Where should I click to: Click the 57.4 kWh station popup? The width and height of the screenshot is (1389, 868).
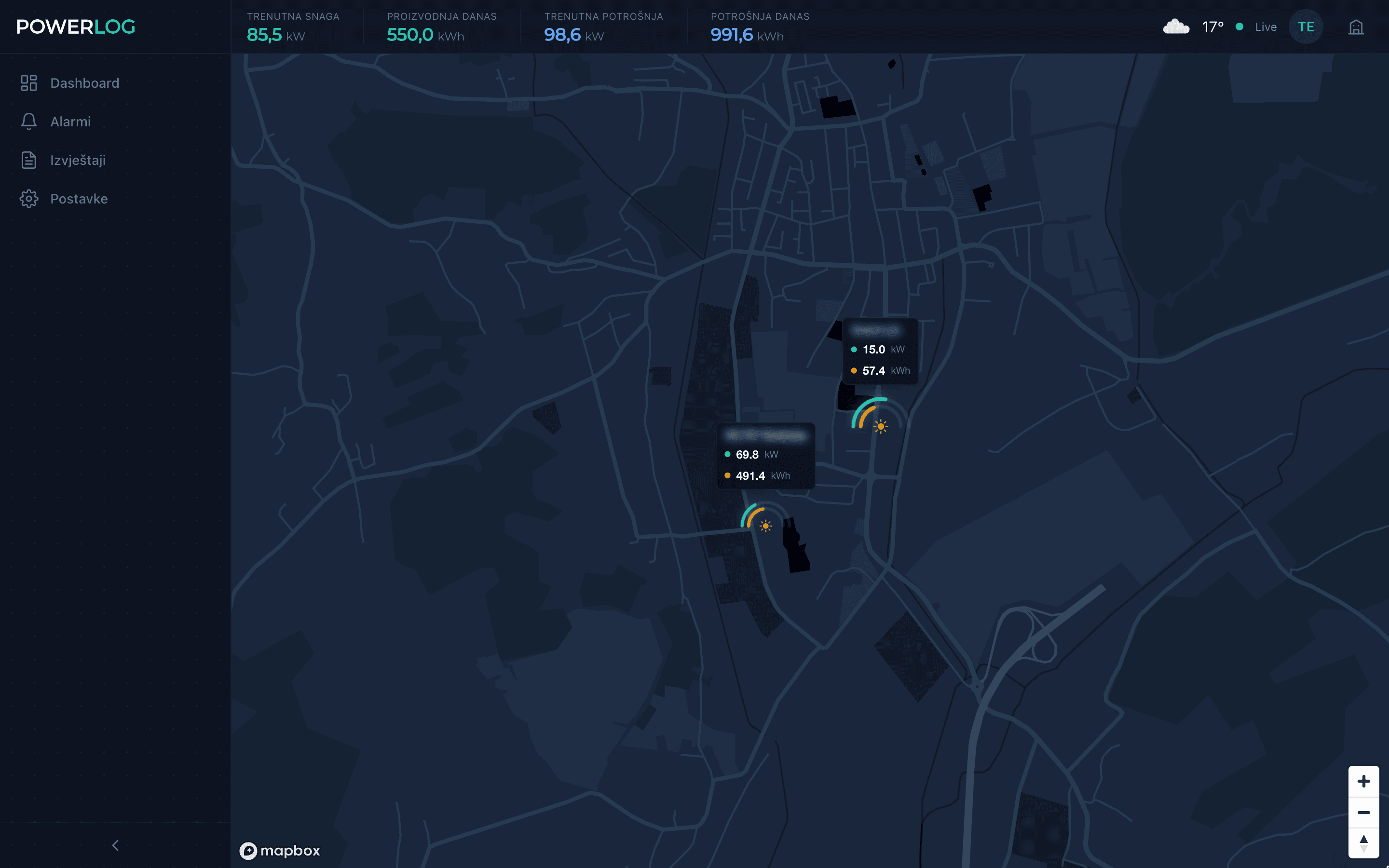click(x=881, y=351)
